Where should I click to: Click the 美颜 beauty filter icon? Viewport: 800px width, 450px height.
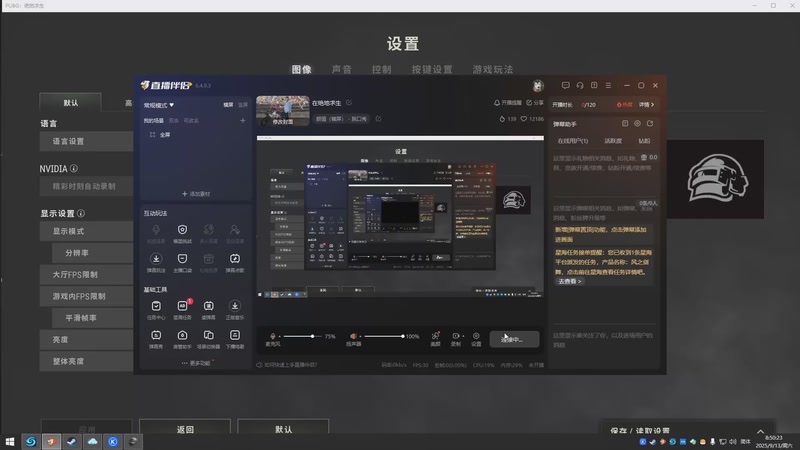(x=435, y=336)
